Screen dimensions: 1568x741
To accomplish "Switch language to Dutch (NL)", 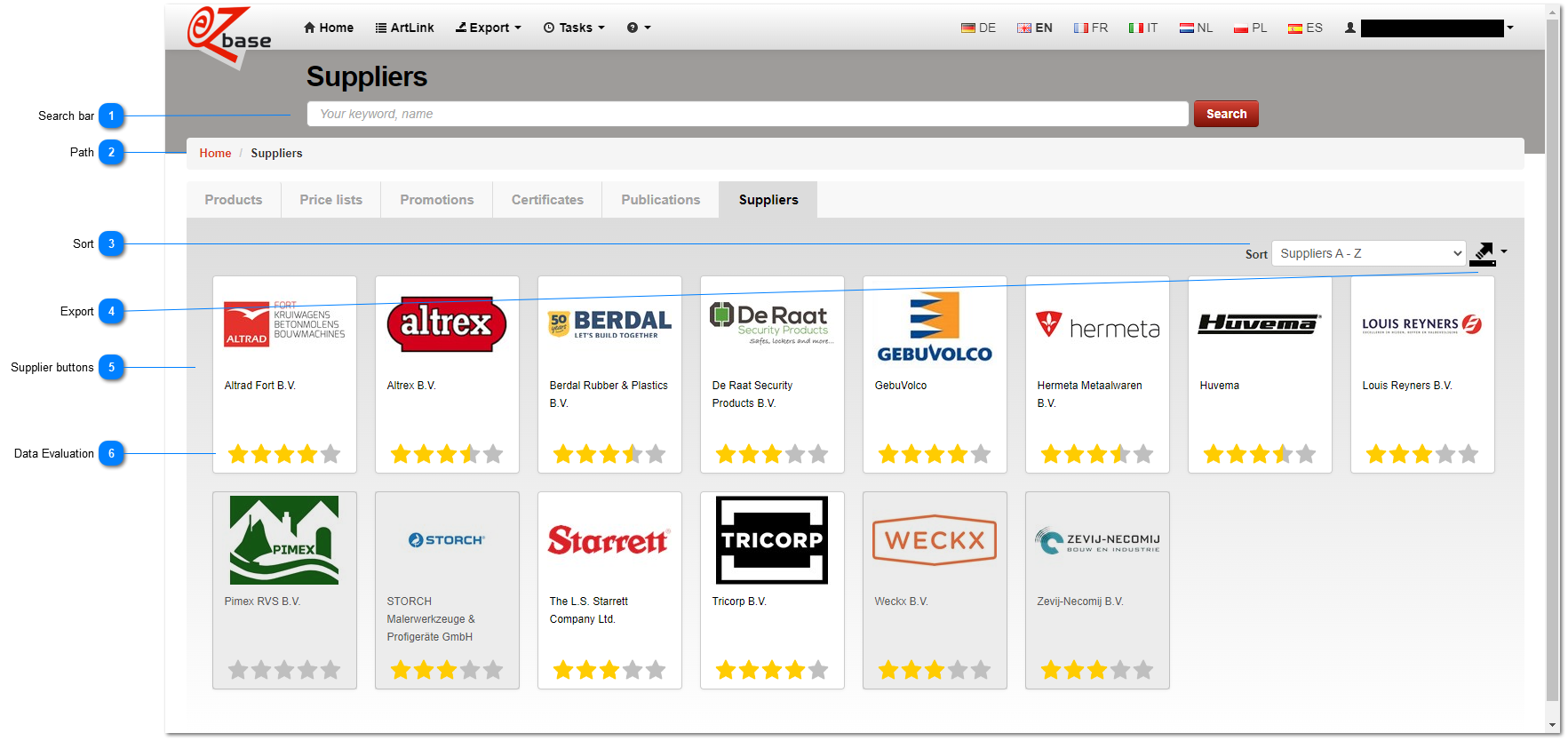I will (1196, 28).
